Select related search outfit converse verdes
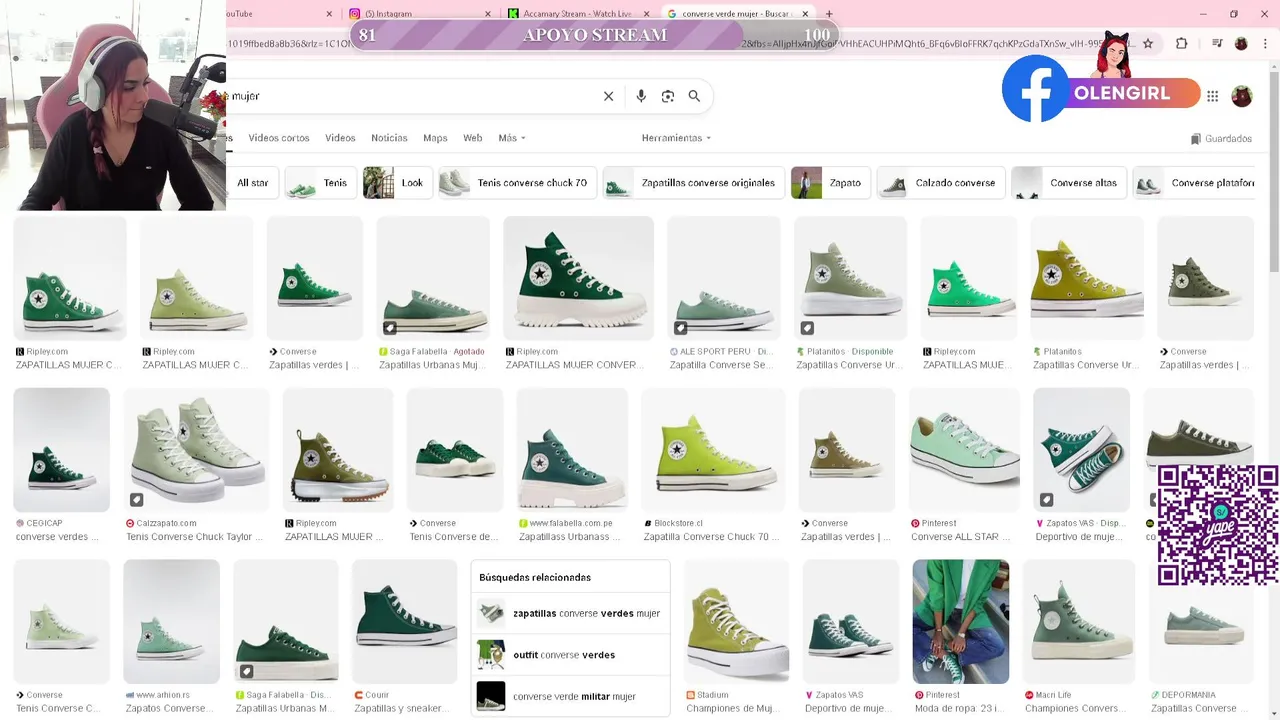This screenshot has width=1280, height=720. pyautogui.click(x=570, y=655)
